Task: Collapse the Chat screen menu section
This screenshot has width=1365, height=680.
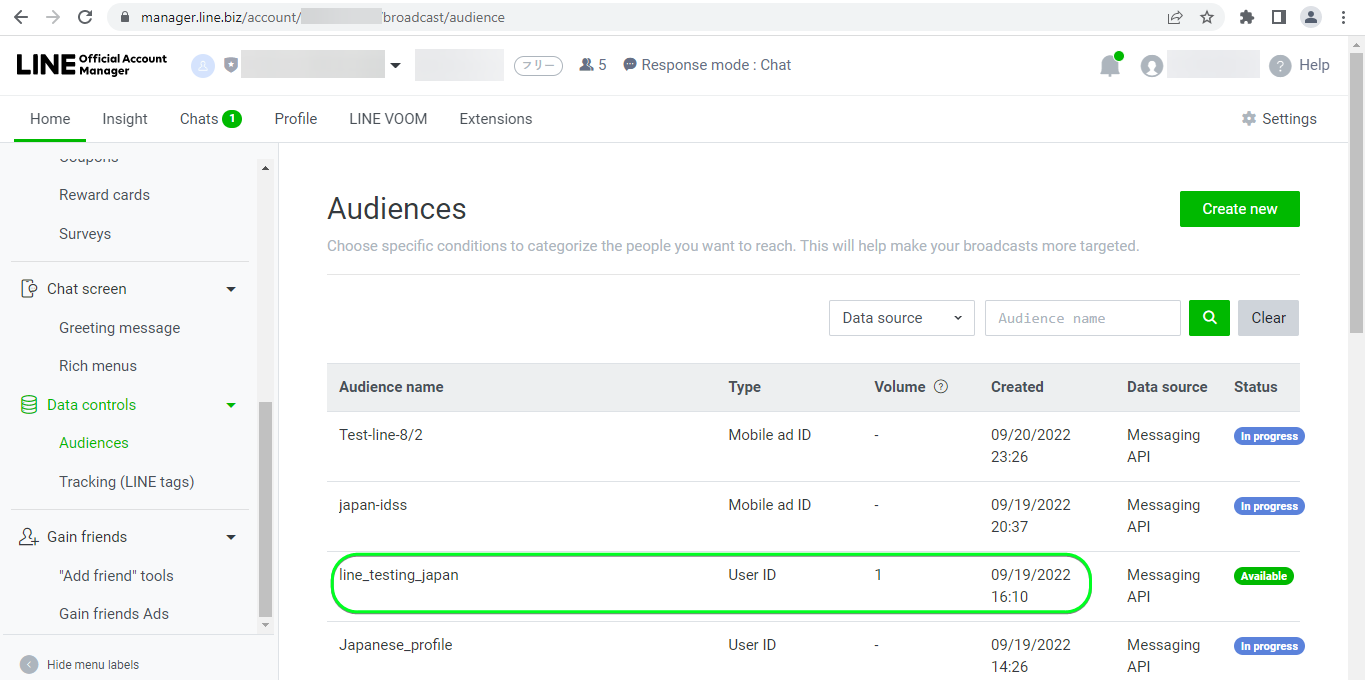Action: point(231,289)
